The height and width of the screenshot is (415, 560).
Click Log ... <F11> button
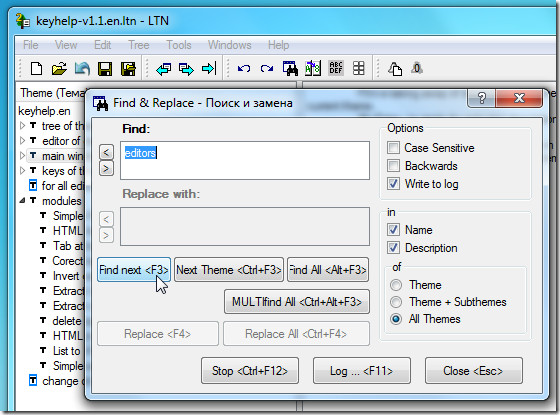(x=362, y=371)
